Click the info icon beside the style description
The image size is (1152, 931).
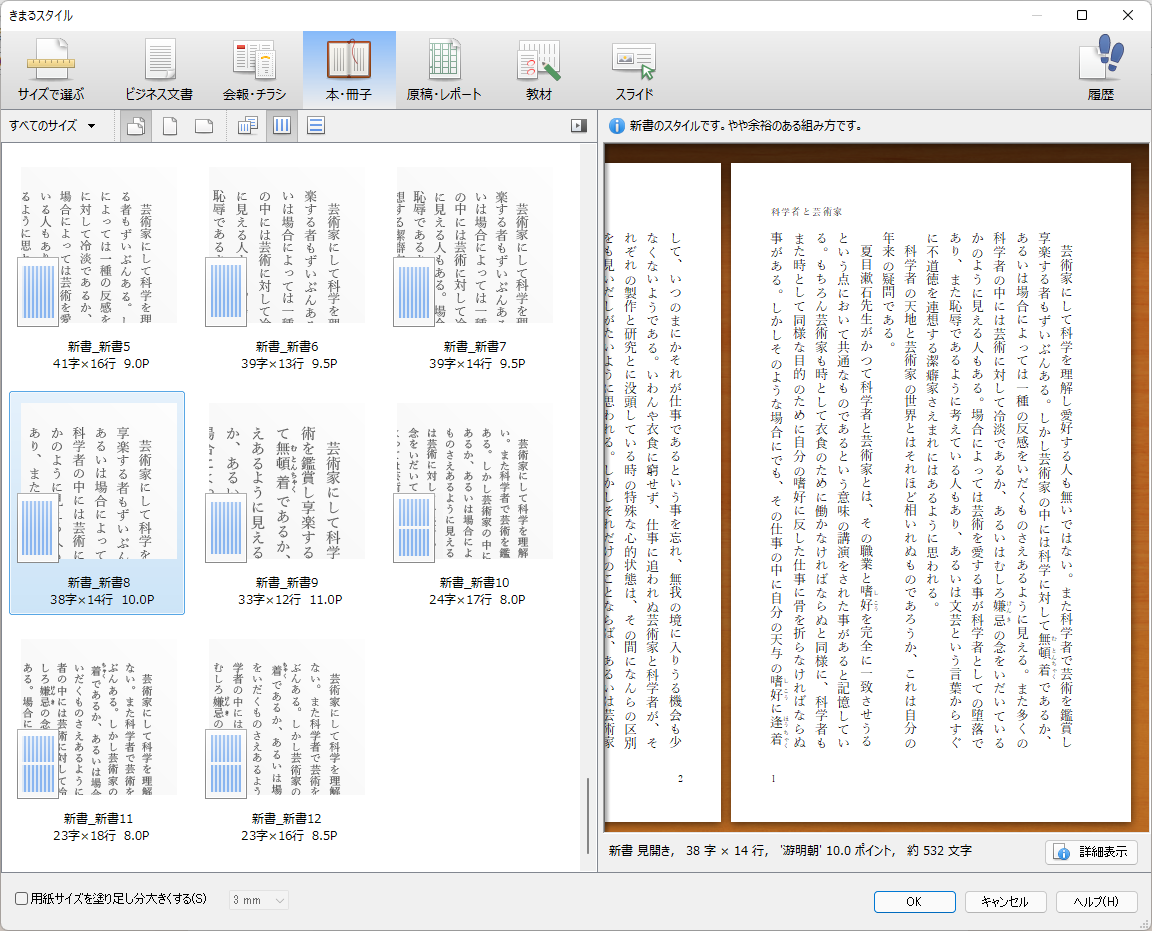[x=617, y=126]
